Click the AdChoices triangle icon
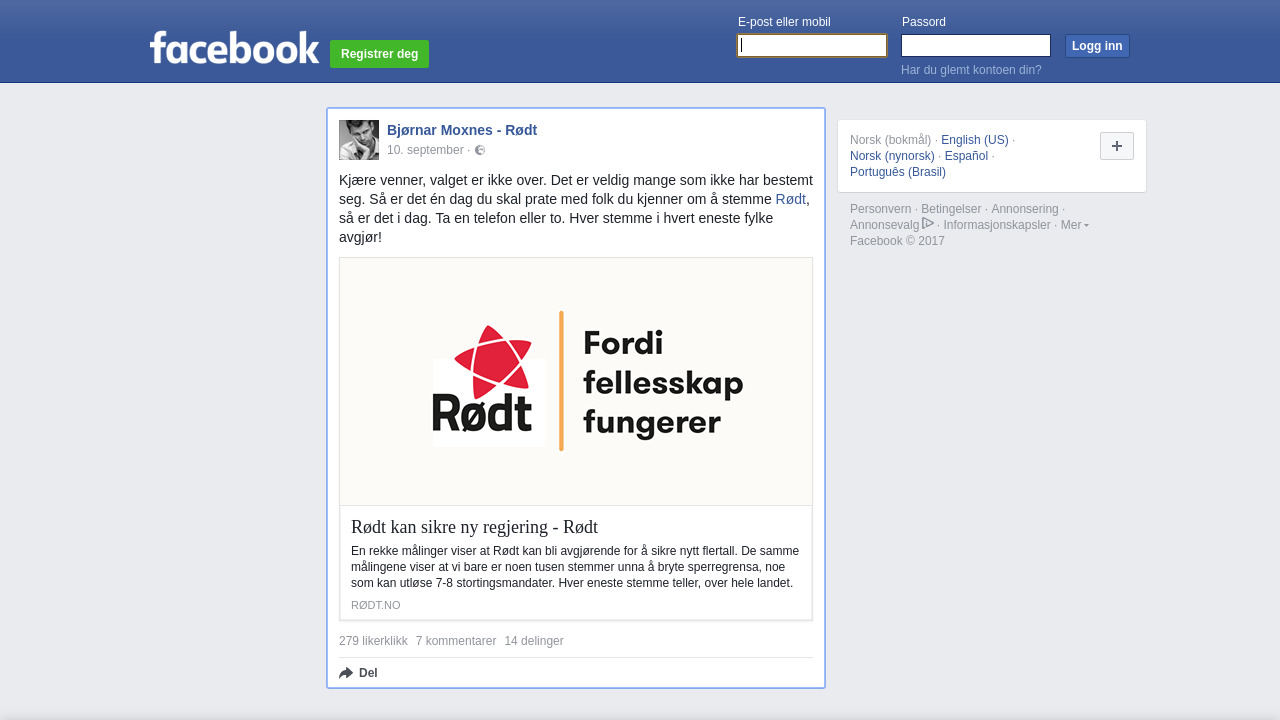 (x=928, y=223)
